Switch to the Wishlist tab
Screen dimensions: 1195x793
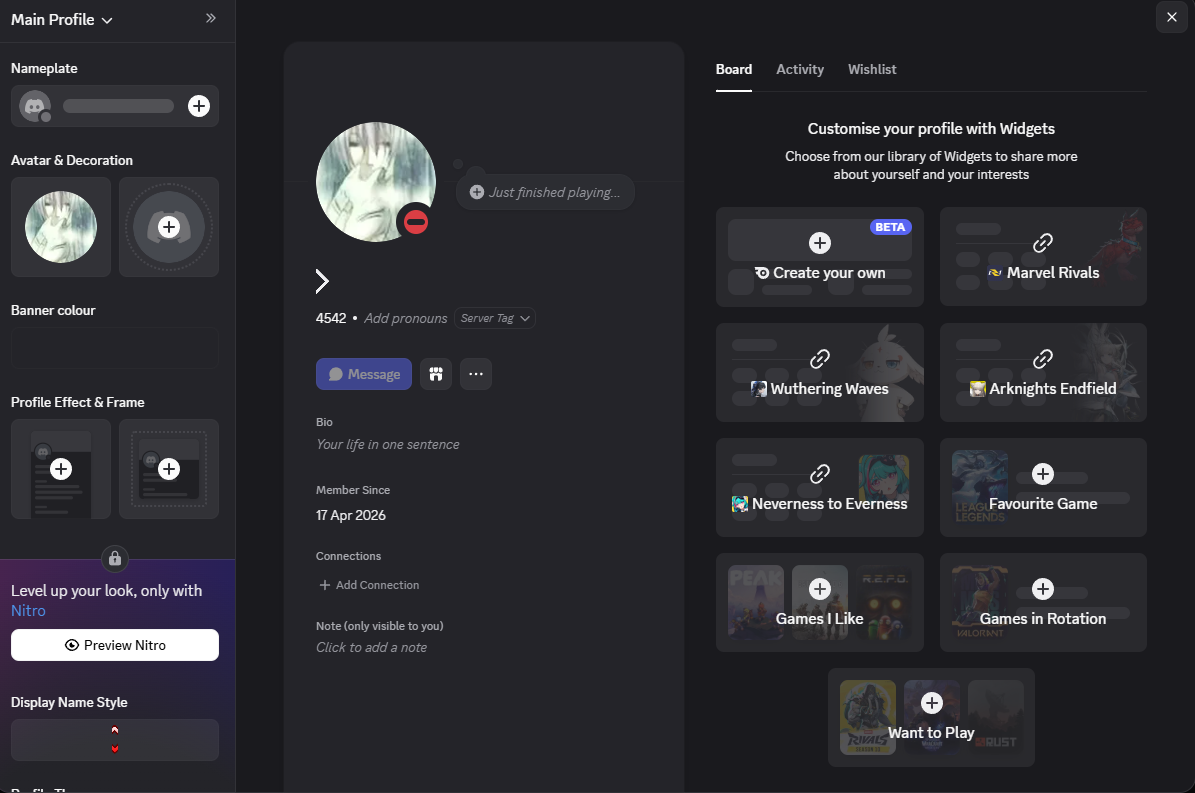[x=872, y=69]
